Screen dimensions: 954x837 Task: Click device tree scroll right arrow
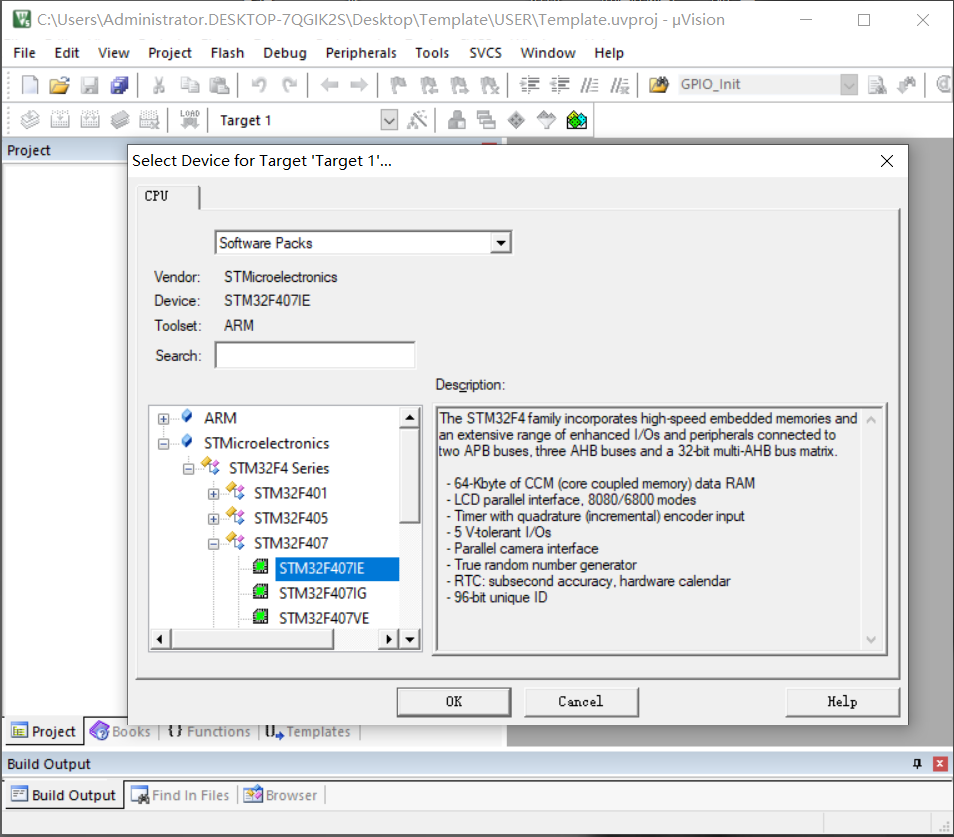click(x=388, y=639)
